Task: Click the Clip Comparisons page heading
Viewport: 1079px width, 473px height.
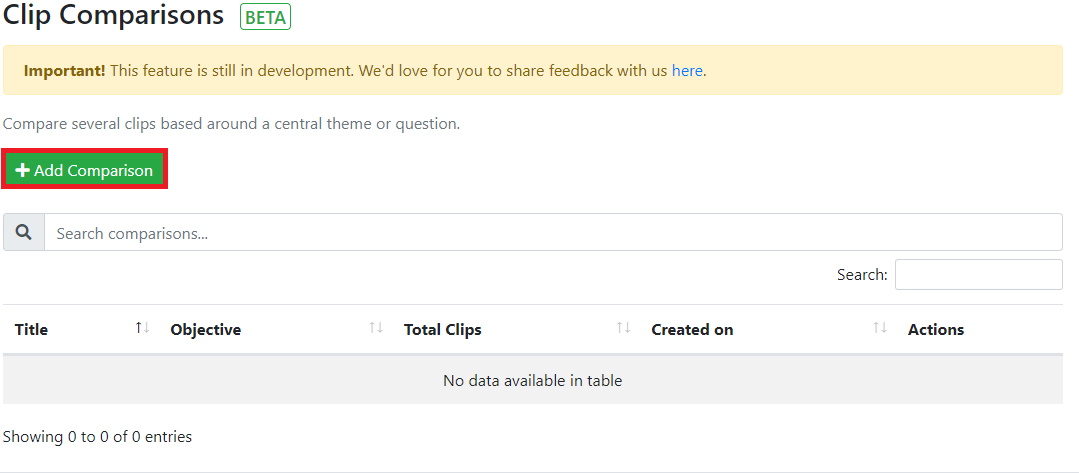Action: click(114, 15)
